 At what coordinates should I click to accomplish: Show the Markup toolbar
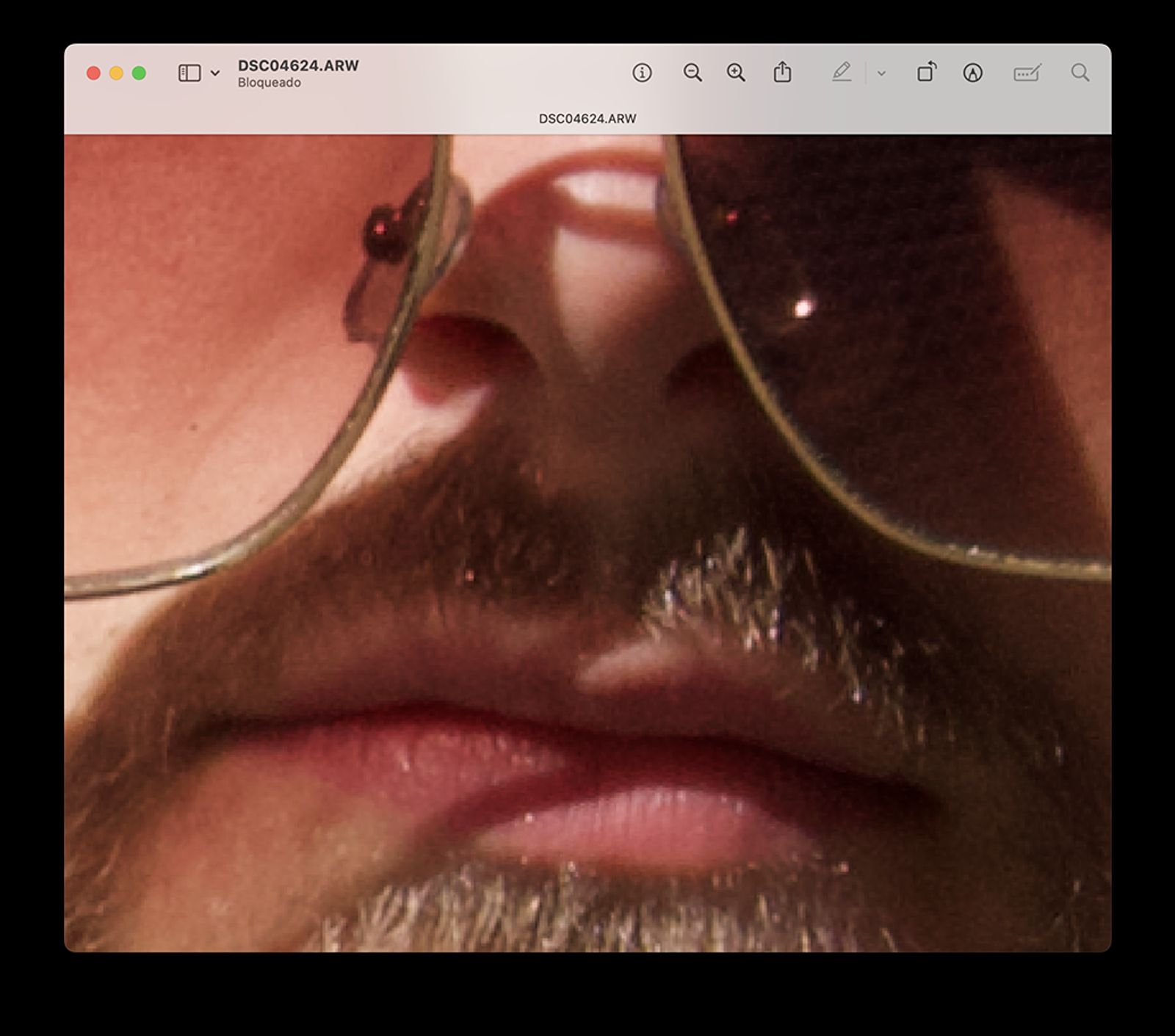(972, 73)
